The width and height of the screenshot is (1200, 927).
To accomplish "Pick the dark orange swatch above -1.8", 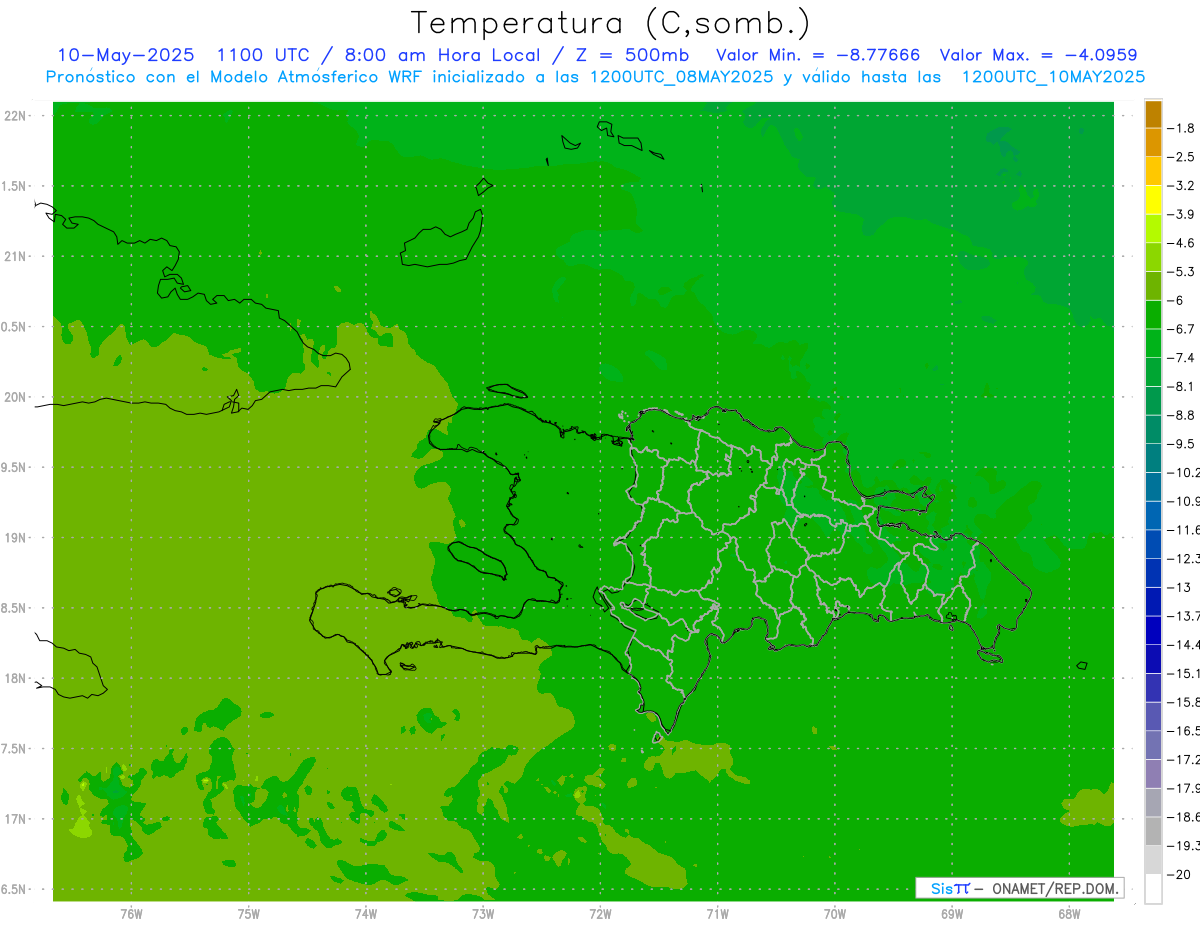I will (x=1153, y=114).
